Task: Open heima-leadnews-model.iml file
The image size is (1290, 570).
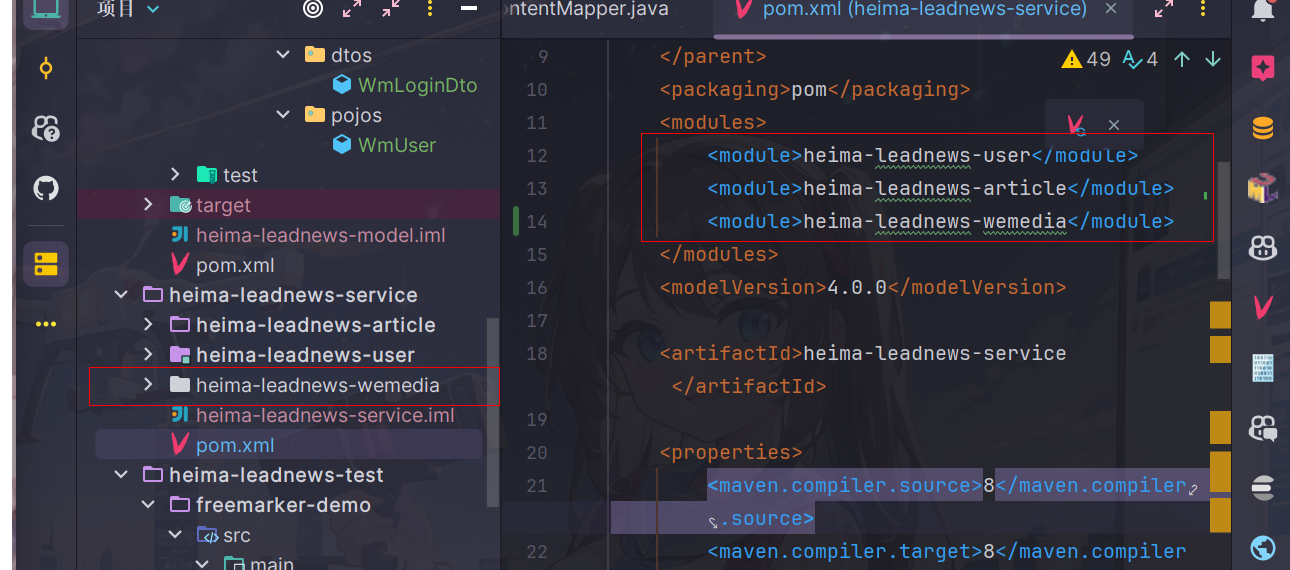Action: 308,235
